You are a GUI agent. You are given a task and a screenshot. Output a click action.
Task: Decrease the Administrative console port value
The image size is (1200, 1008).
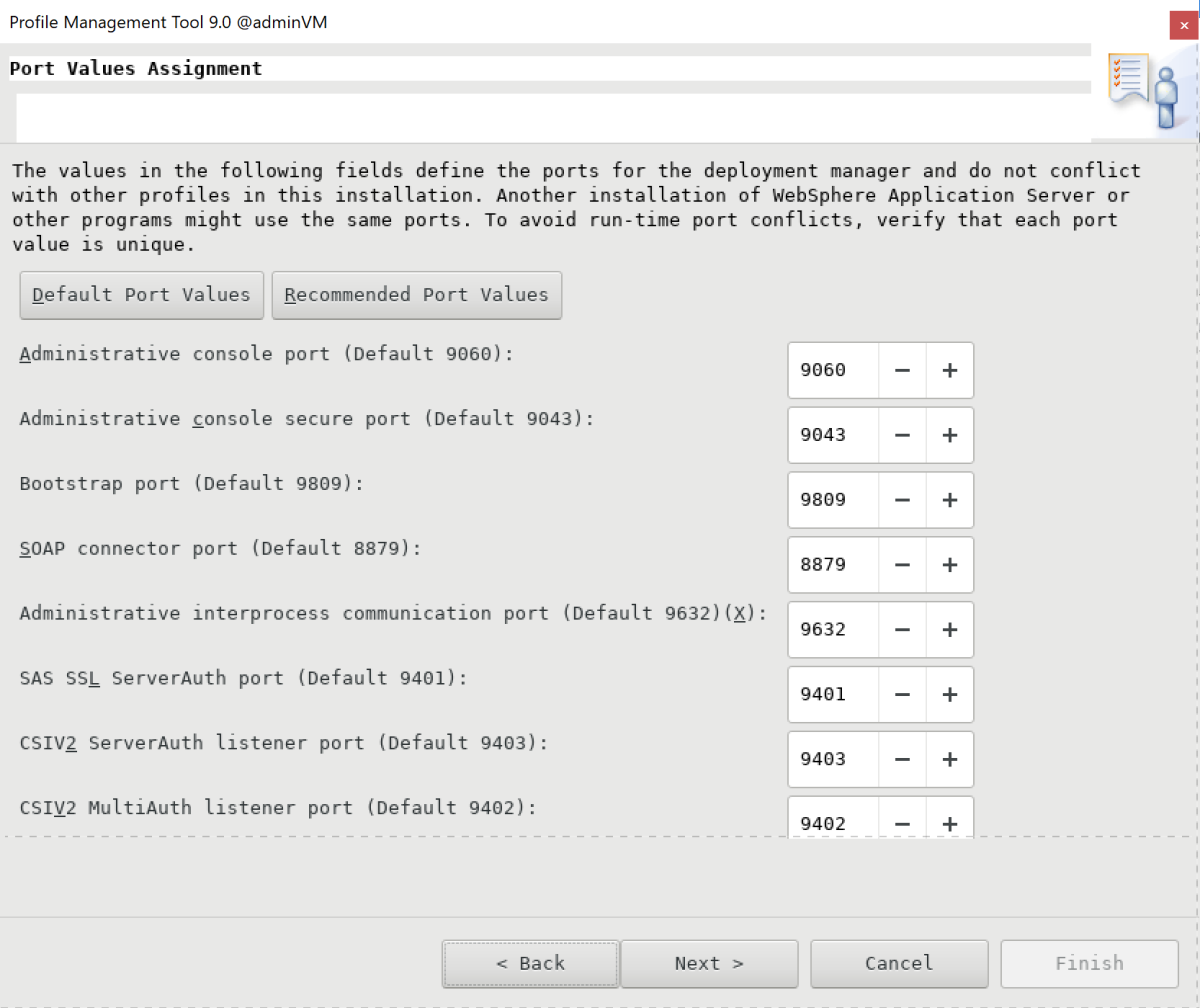tap(902, 370)
